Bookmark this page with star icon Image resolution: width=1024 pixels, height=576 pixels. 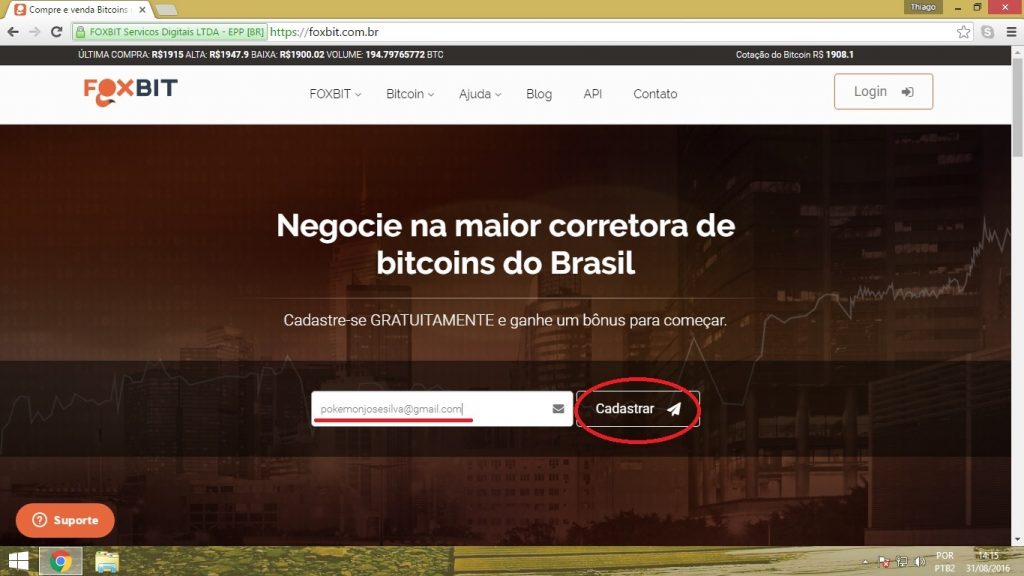pyautogui.click(x=963, y=32)
